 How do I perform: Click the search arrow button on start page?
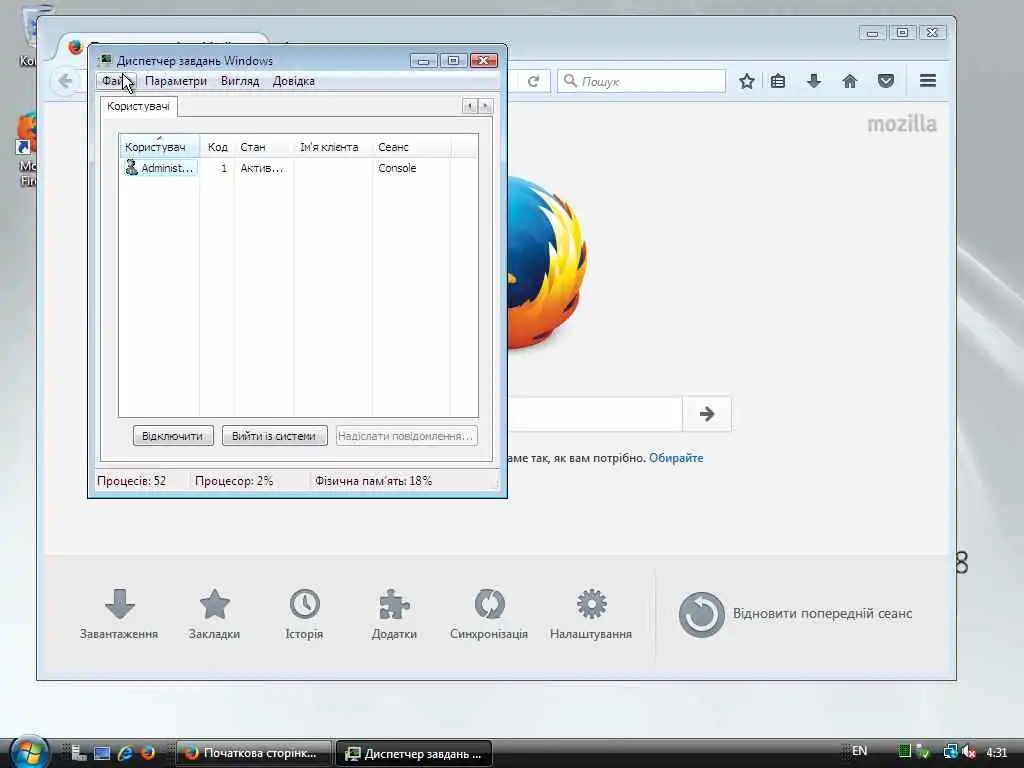tap(707, 413)
